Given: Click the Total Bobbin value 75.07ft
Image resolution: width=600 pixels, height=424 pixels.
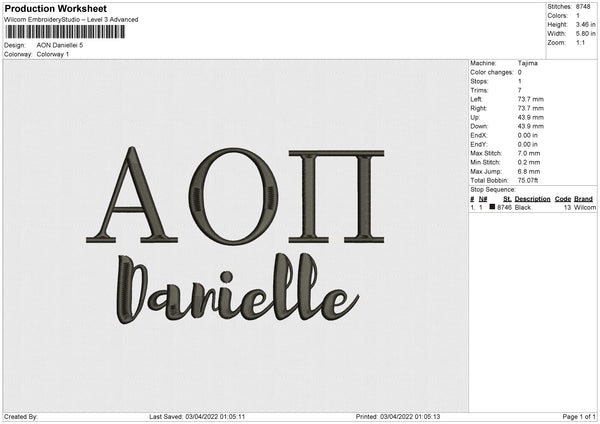Looking at the screenshot, I should [528, 180].
